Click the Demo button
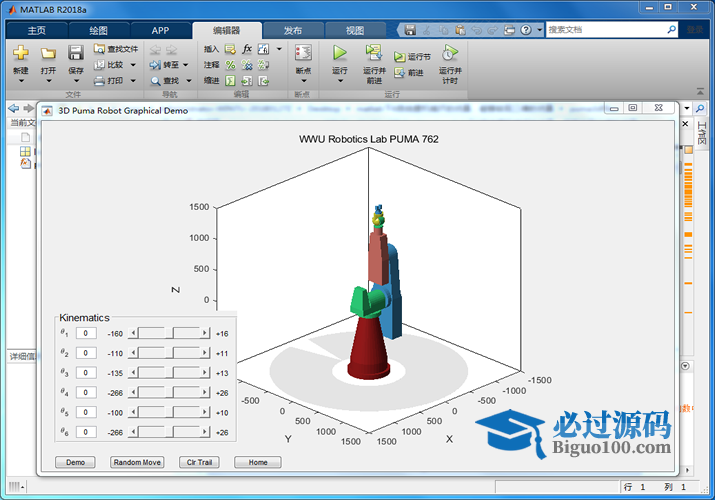Viewport: 715px width, 500px height. (x=75, y=462)
